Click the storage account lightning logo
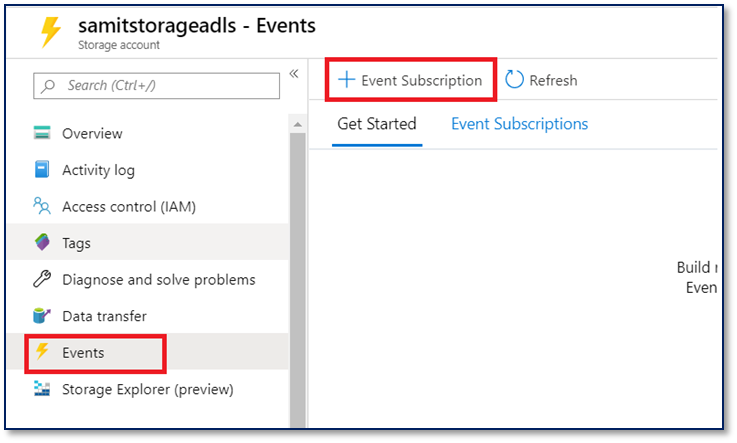 click(49, 32)
